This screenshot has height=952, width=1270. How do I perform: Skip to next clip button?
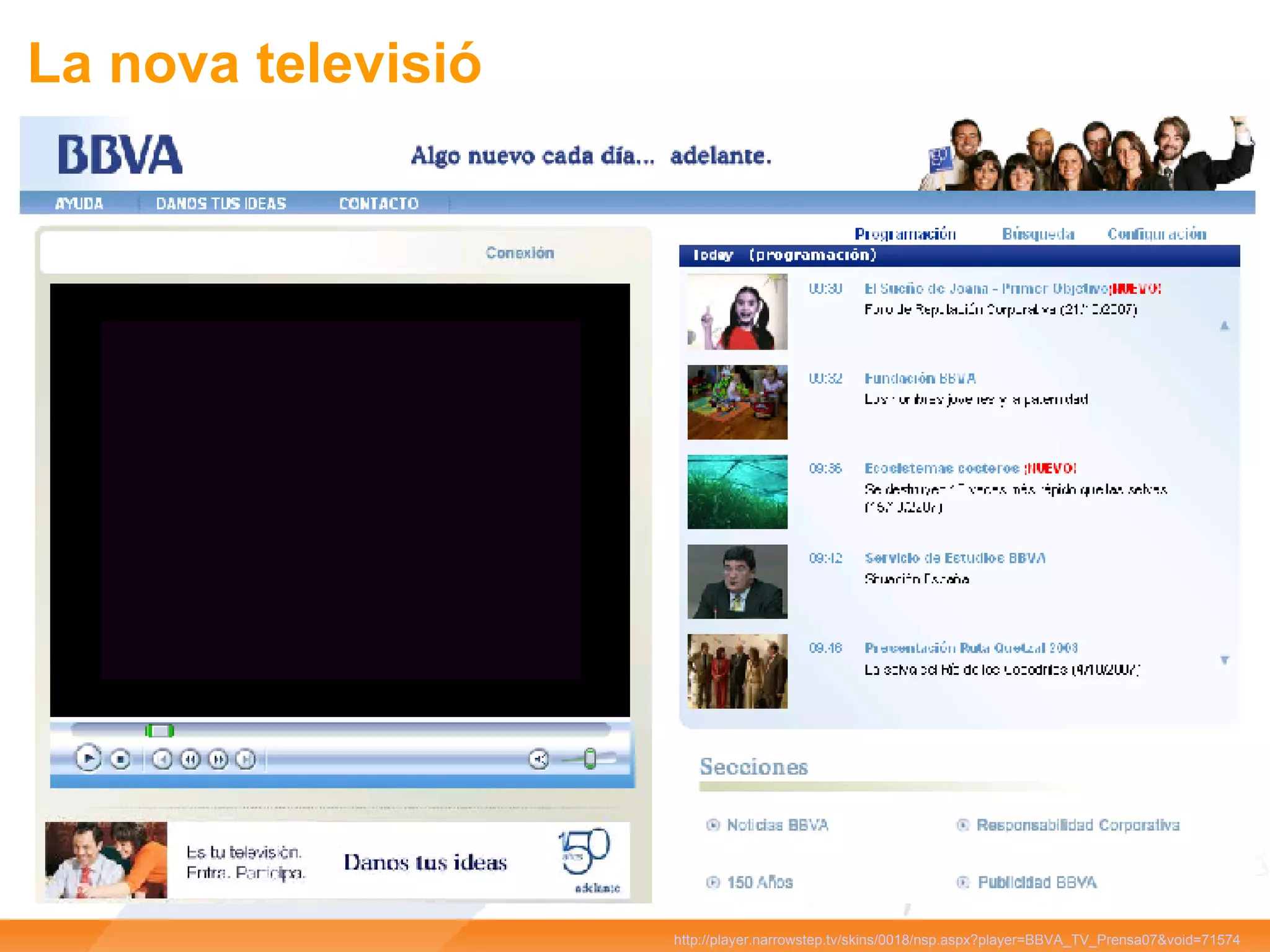(x=246, y=759)
